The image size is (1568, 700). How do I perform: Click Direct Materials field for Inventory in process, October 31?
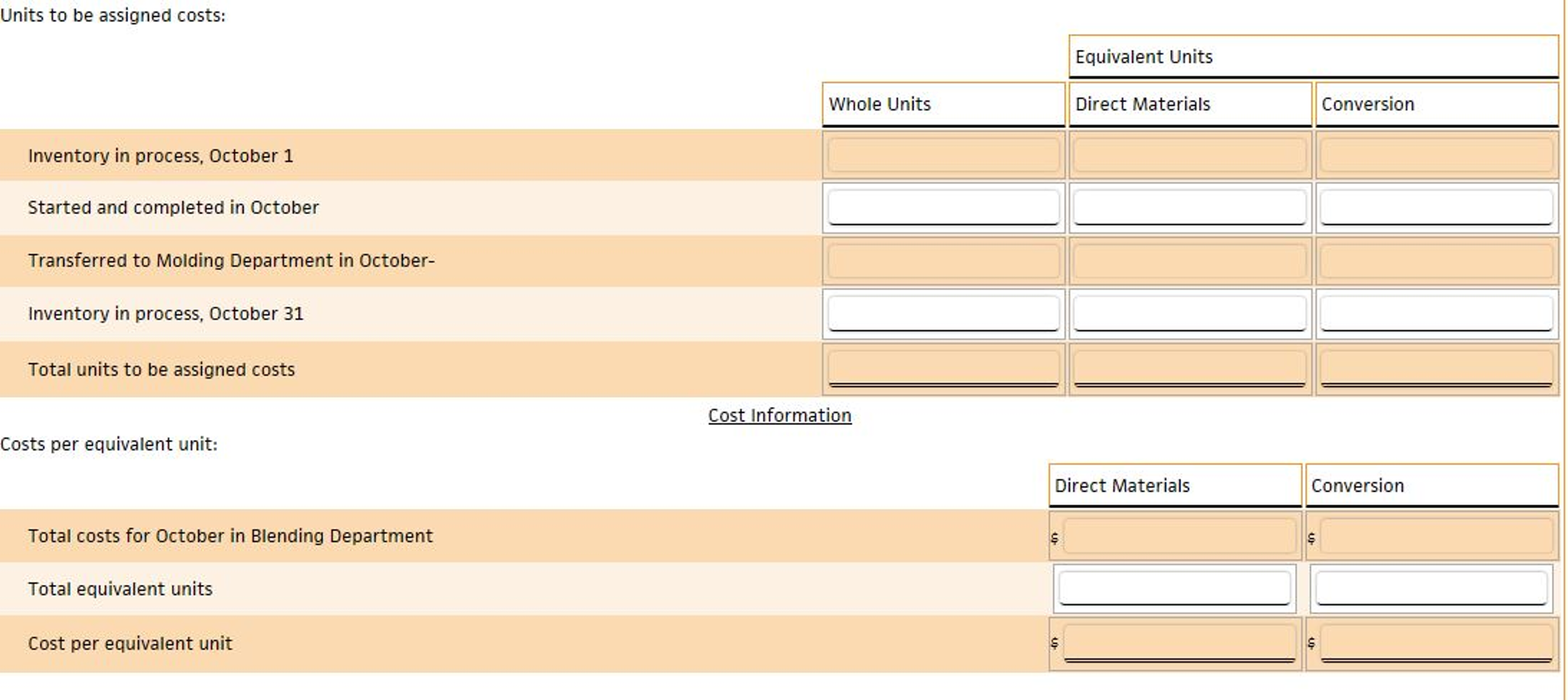click(x=1189, y=313)
